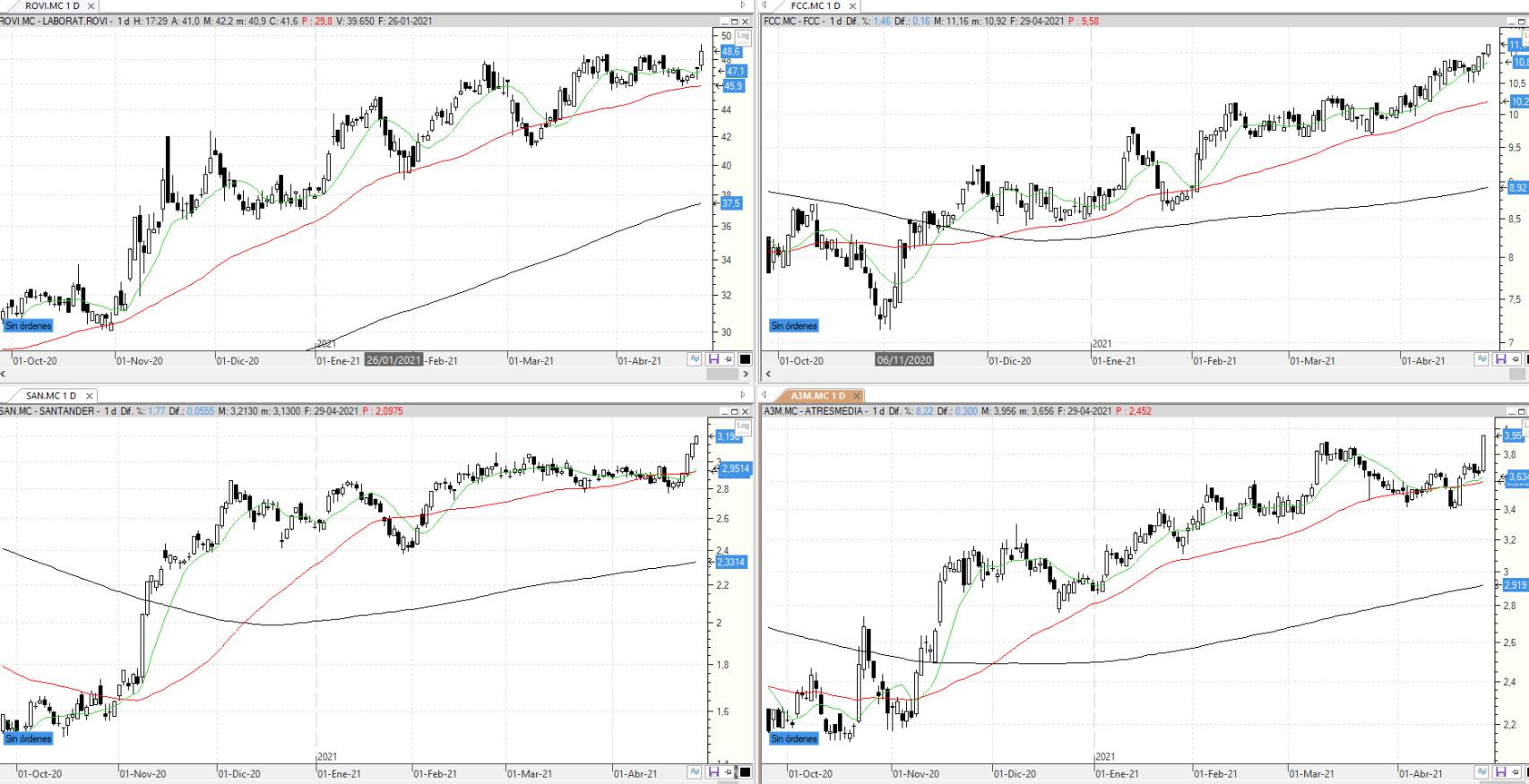Screen dimensions: 1529x784
Task: Click the indicators wave icon in ROVI chart
Action: click(x=695, y=359)
